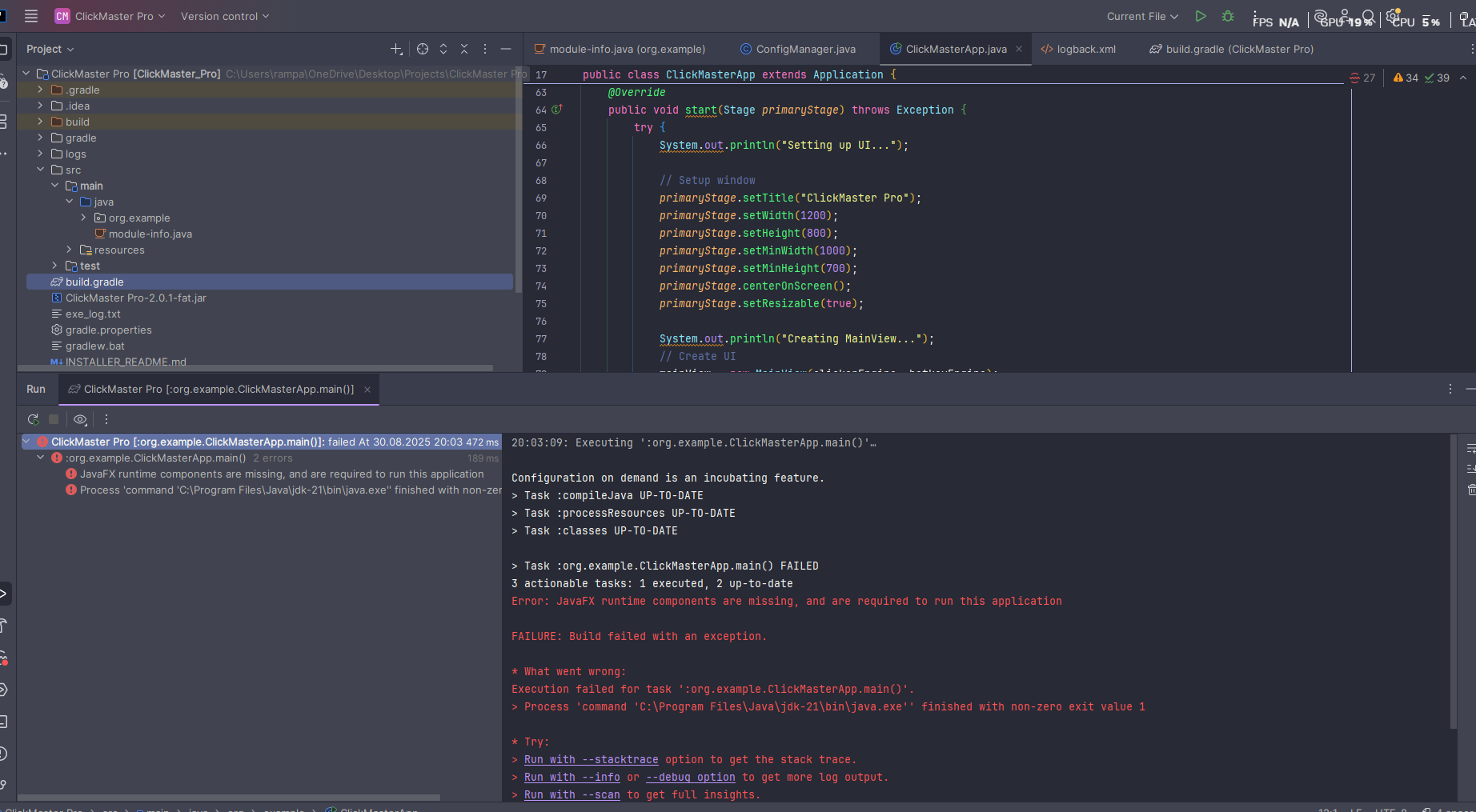Start debugging with the bug icon
This screenshot has width=1476, height=812.
coord(1228,16)
